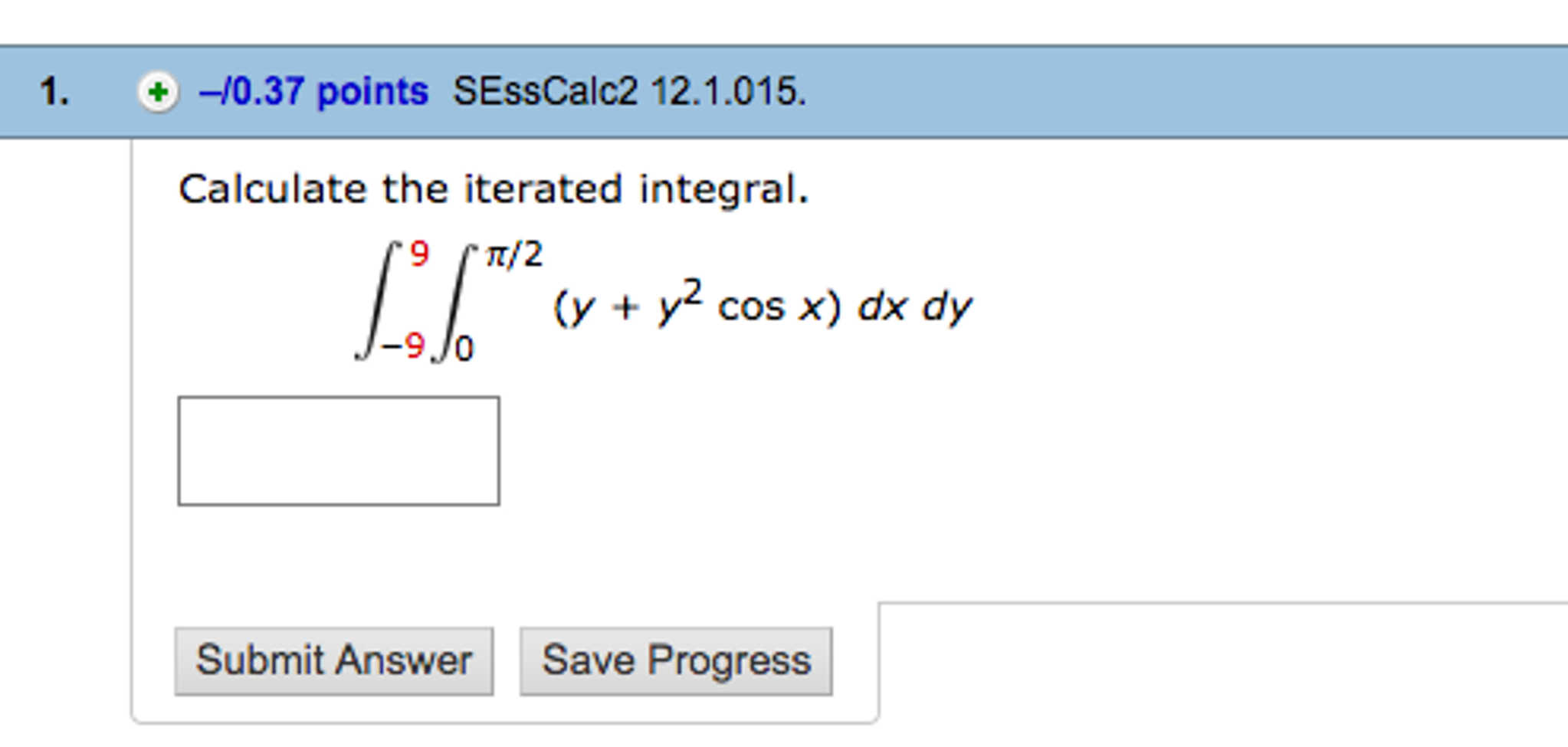Screen dimensions: 1568x747
Task: Select the question number "1." header
Action: click(x=54, y=90)
